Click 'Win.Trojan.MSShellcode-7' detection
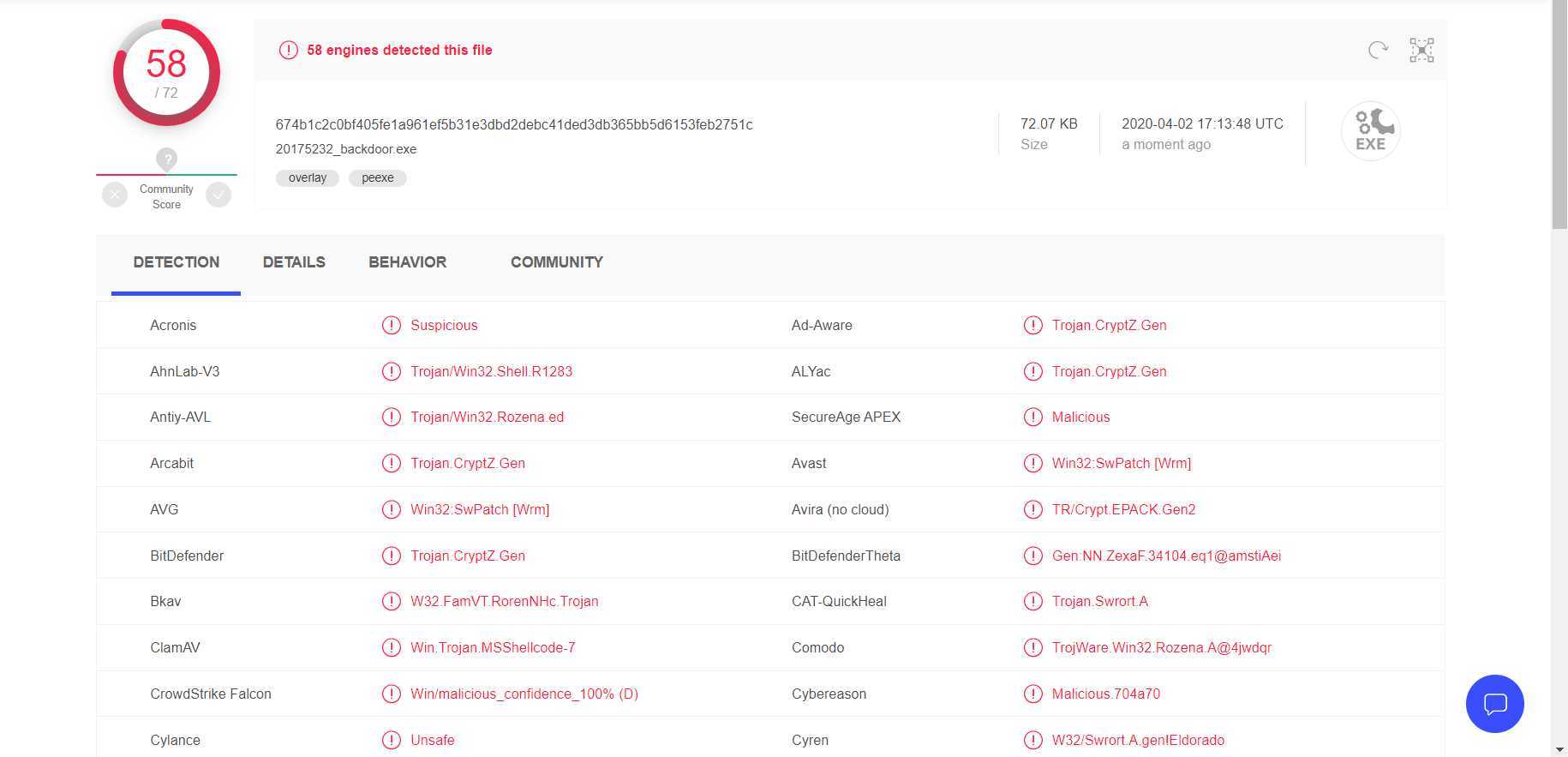The width and height of the screenshot is (1568, 757). (x=493, y=647)
